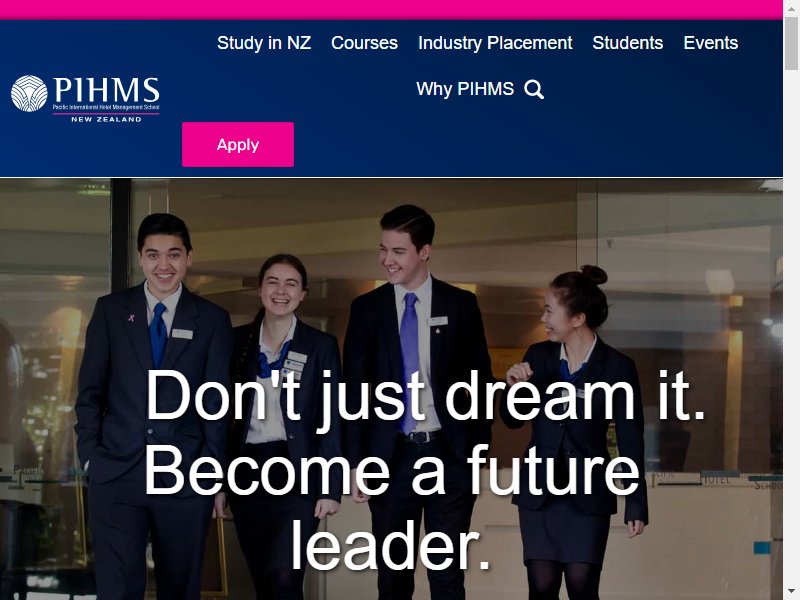This screenshot has height=600, width=800.
Task: Click the "Become a future" headline line
Action: click(x=391, y=470)
